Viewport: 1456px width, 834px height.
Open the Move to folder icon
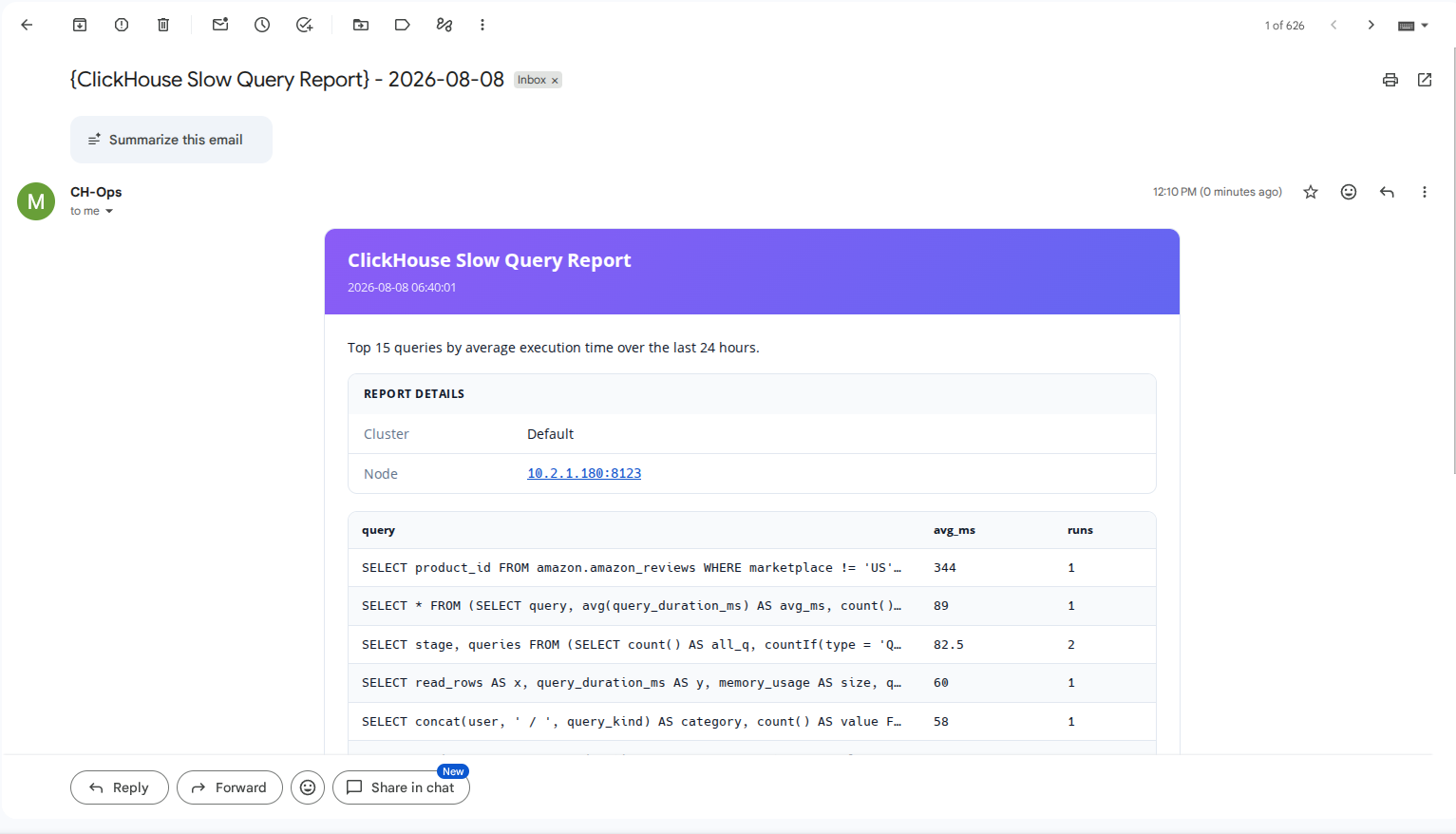(361, 25)
